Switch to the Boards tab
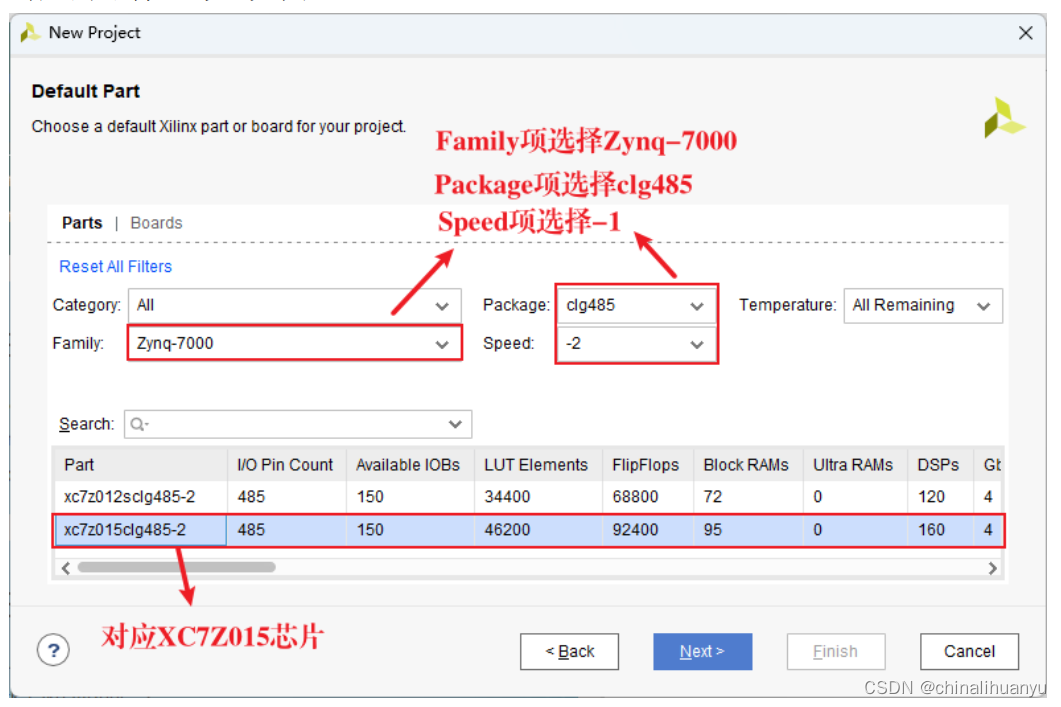The height and width of the screenshot is (707, 1061). click(x=156, y=223)
